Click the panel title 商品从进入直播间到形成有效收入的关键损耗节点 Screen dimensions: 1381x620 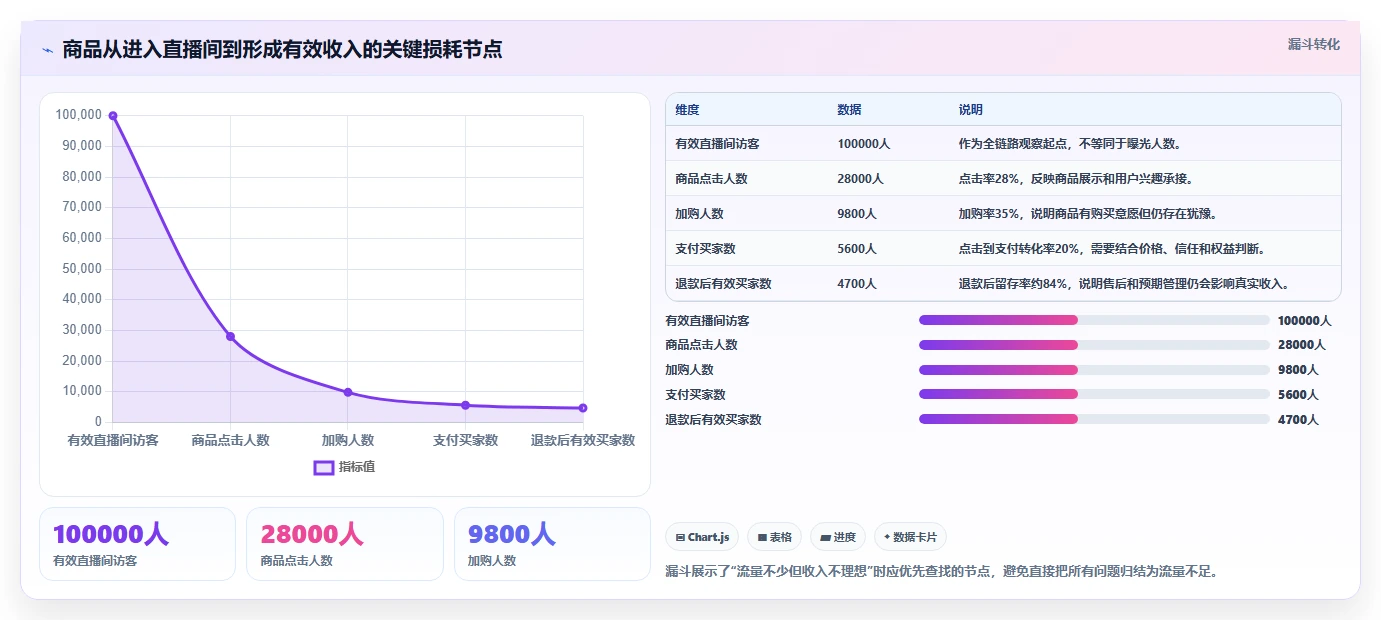tap(282, 49)
